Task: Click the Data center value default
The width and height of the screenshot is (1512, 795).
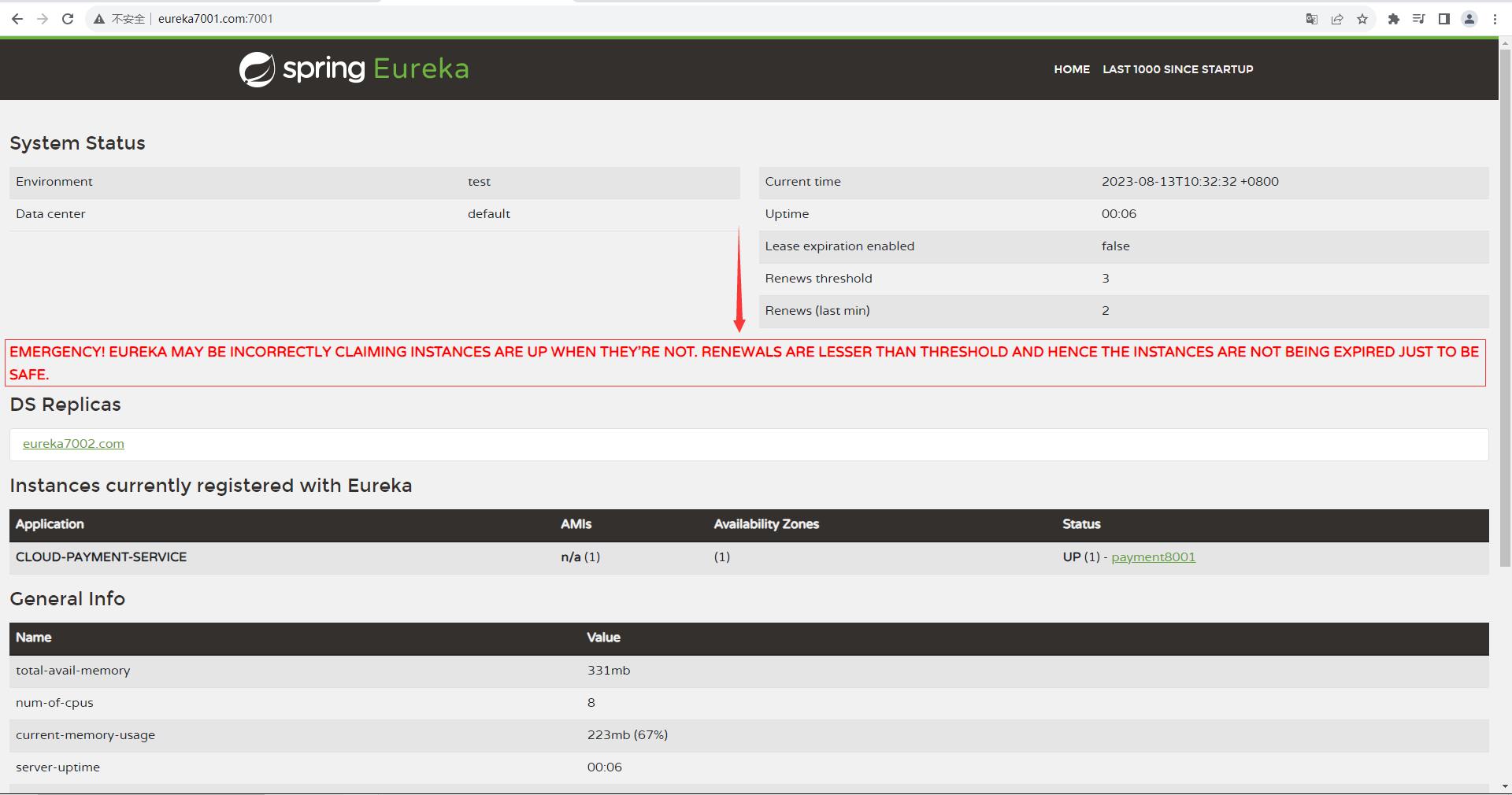Action: [489, 214]
